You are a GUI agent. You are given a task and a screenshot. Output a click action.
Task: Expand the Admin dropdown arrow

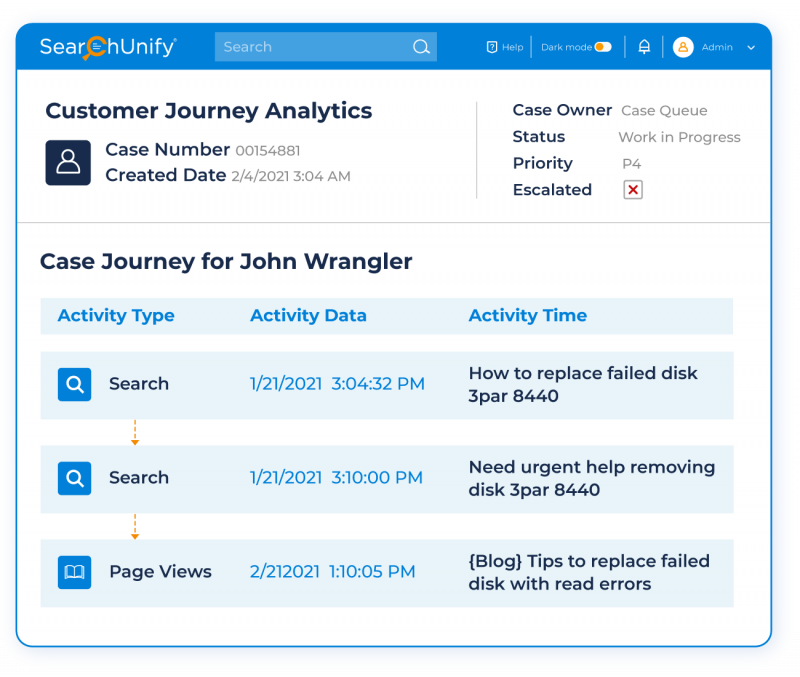pos(751,47)
